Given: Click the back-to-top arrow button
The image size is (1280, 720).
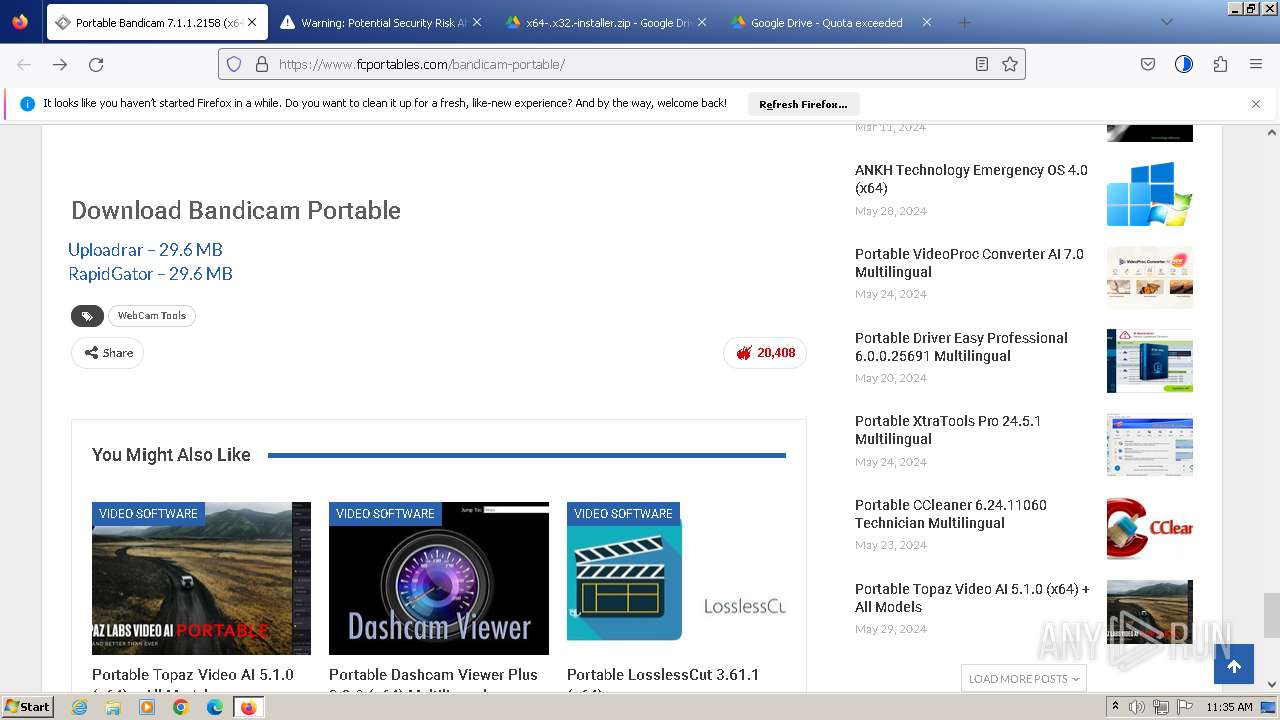Looking at the screenshot, I should click(1234, 666).
